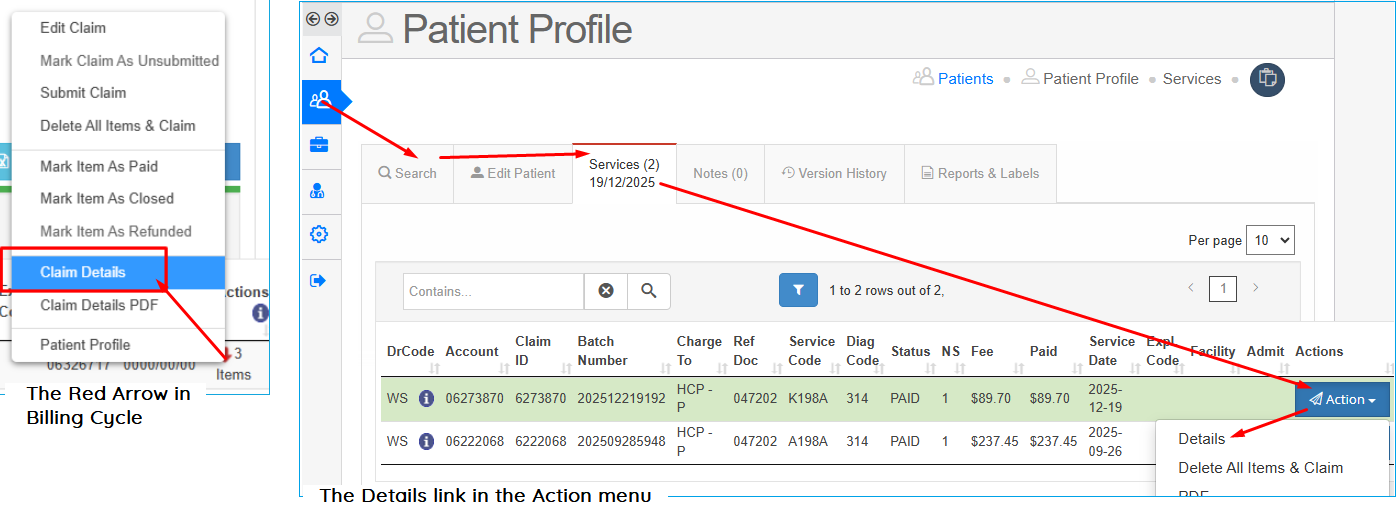Select the highlighted Claim Details entry
1398x515 pixels.
tap(118, 272)
